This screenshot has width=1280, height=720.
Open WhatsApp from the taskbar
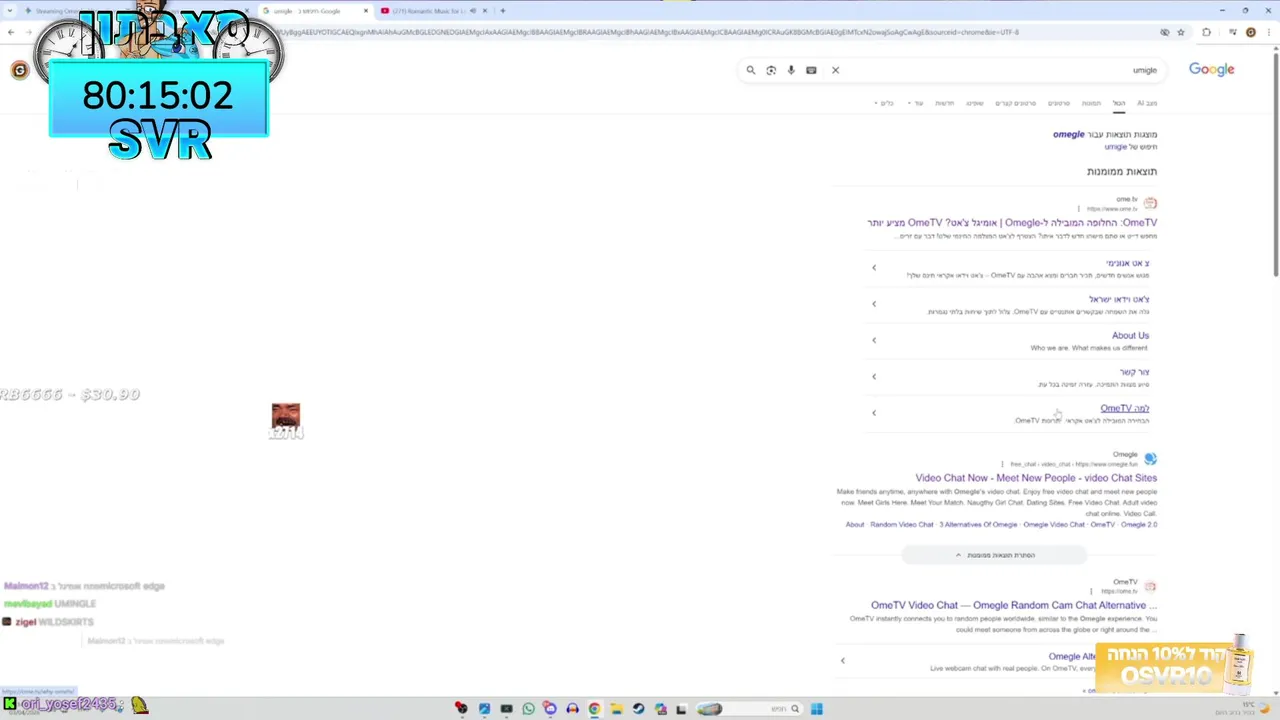[x=529, y=709]
